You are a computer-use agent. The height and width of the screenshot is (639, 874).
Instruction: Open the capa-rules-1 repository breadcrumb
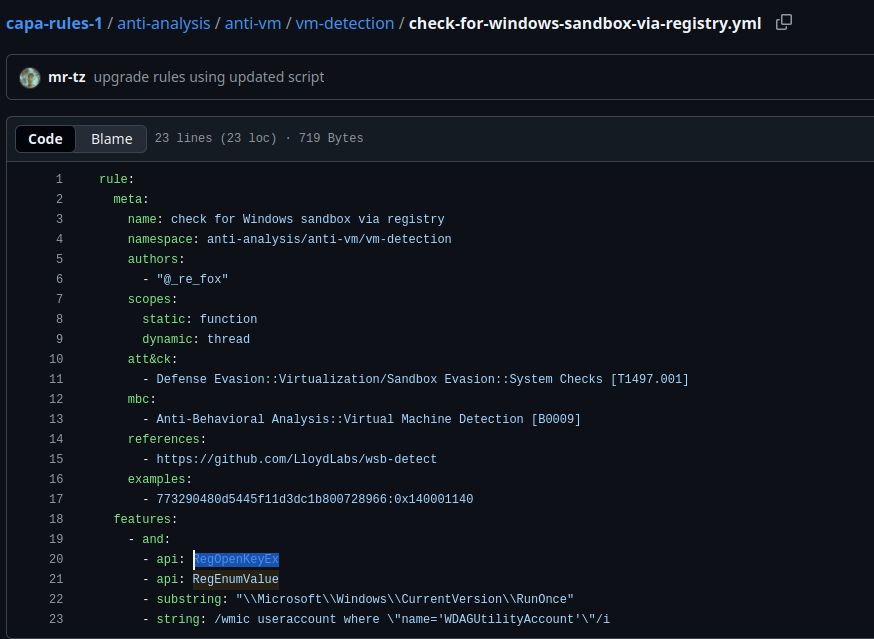[54, 23]
